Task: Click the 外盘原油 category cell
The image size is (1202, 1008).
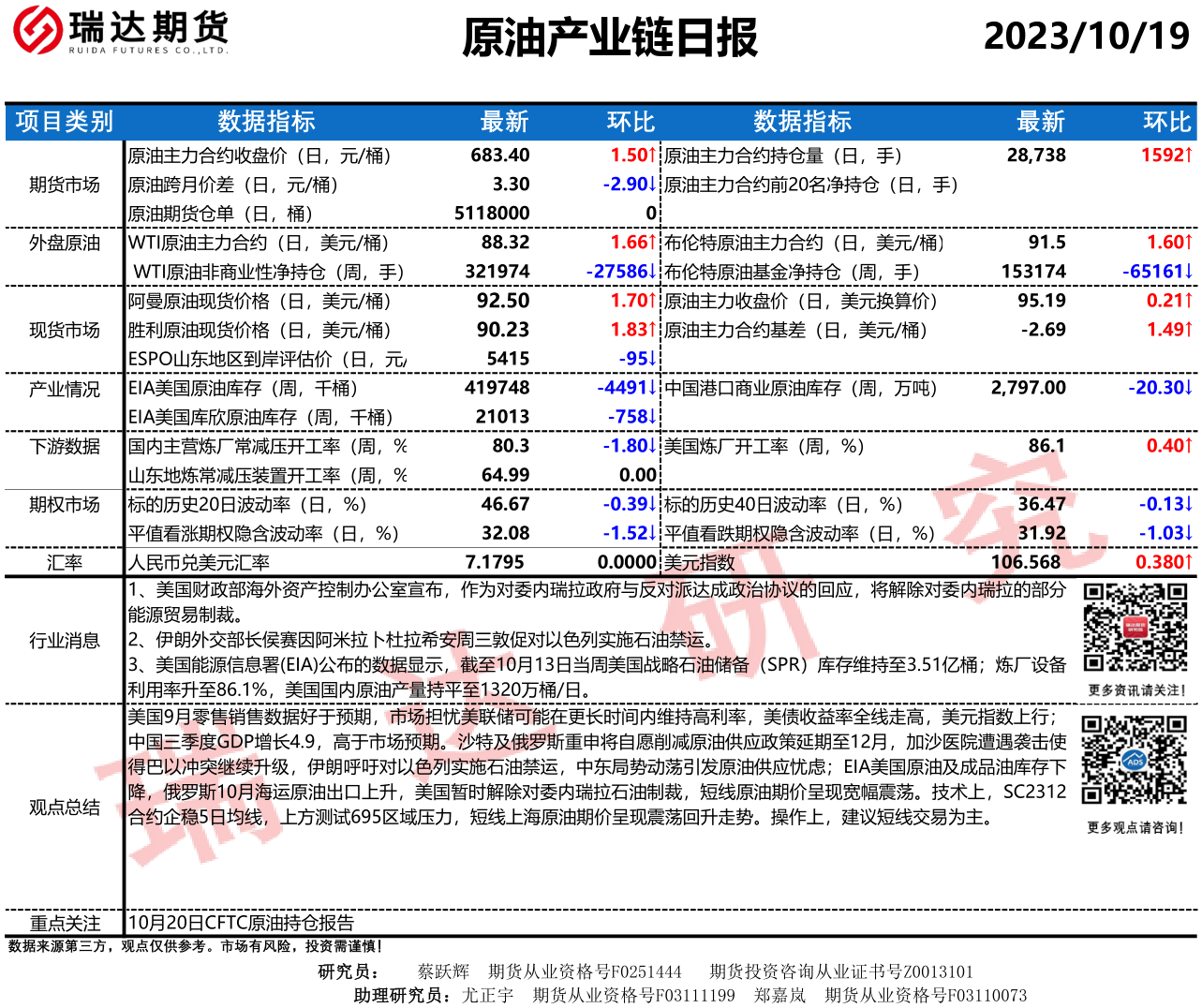Action: pos(64,243)
